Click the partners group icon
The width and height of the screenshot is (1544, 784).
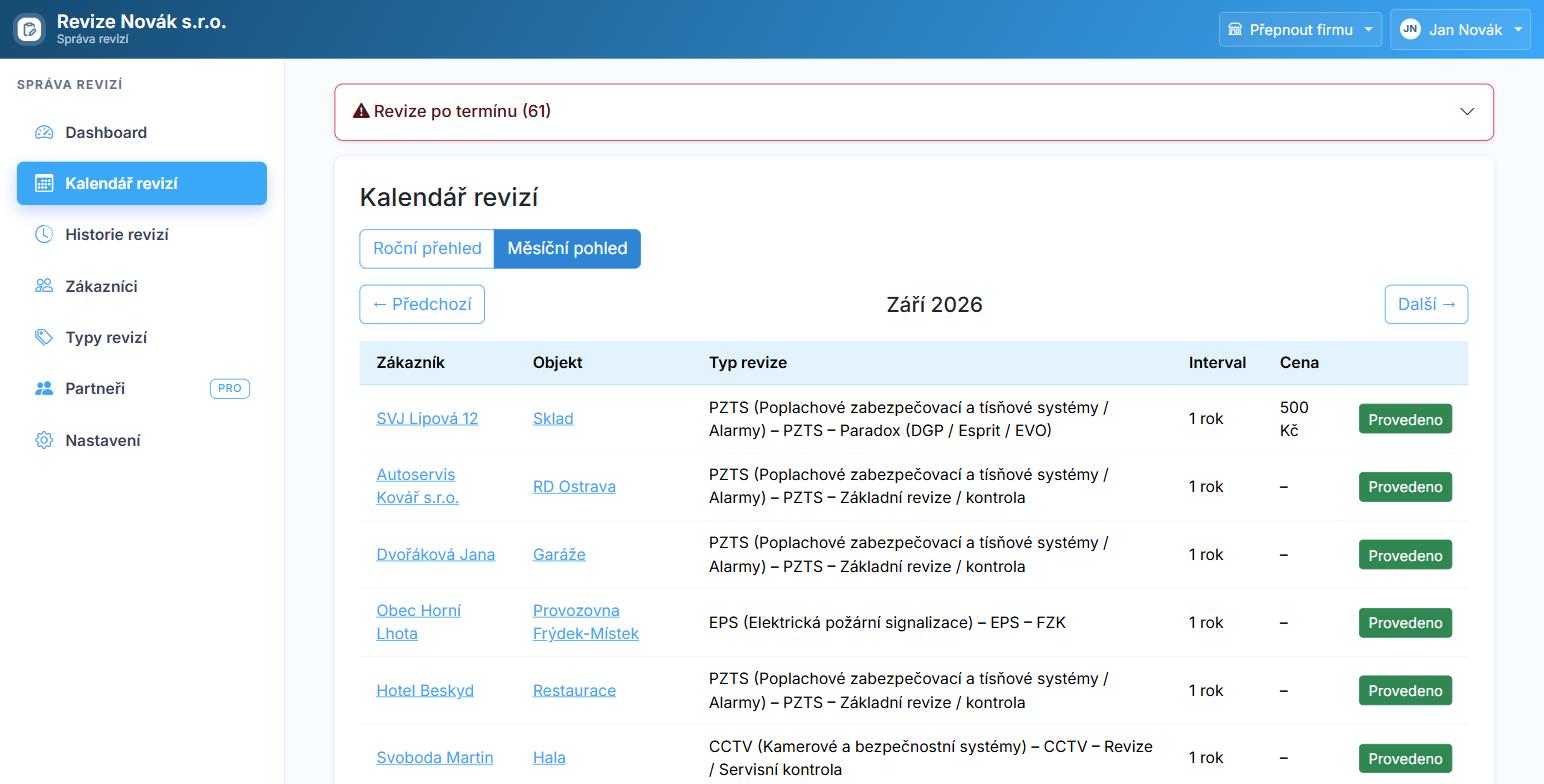44,388
